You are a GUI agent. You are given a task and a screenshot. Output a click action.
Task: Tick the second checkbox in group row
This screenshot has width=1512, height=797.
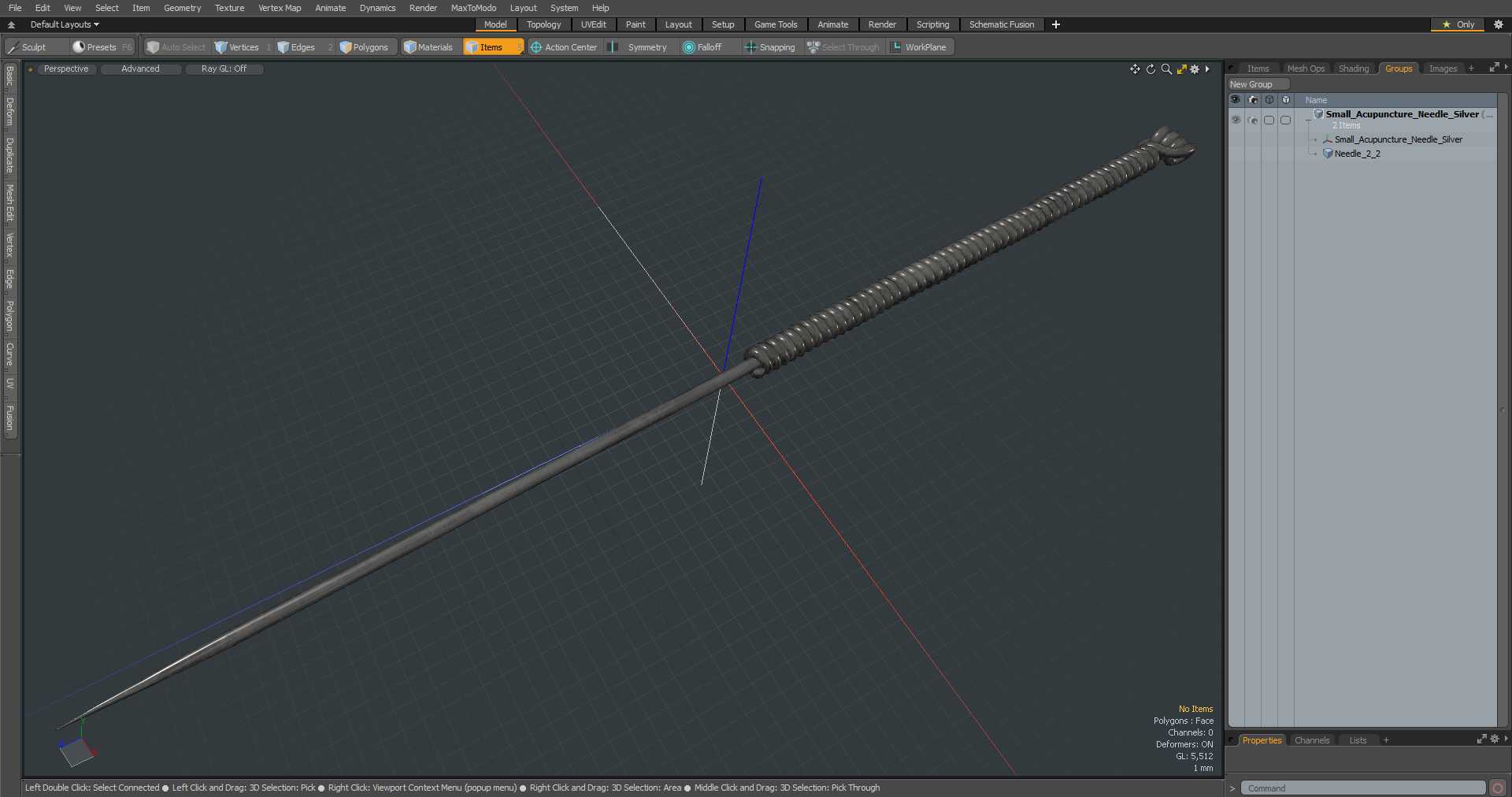pyautogui.click(x=1285, y=120)
